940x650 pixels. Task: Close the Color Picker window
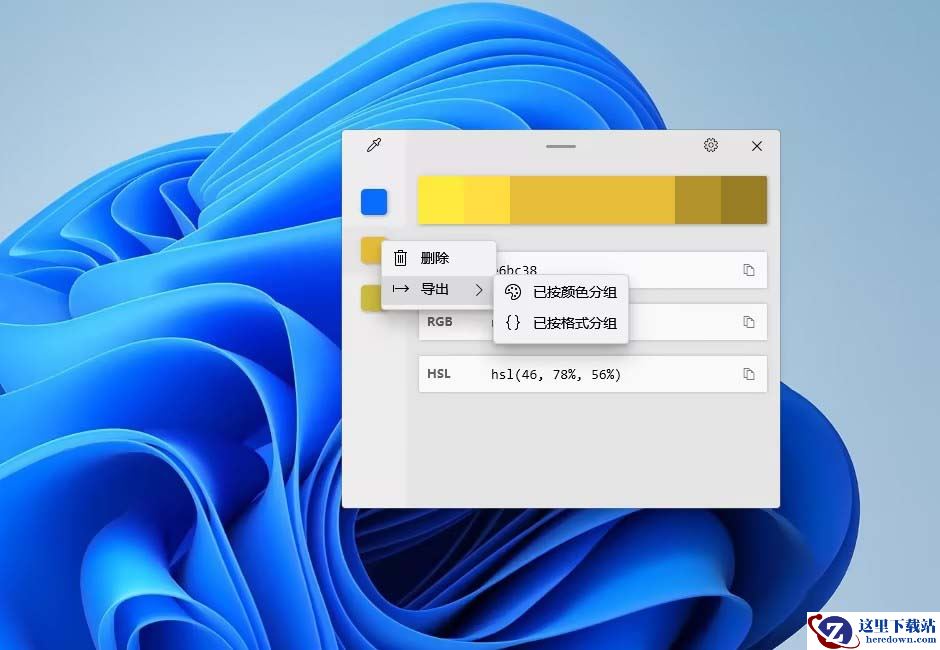(757, 146)
